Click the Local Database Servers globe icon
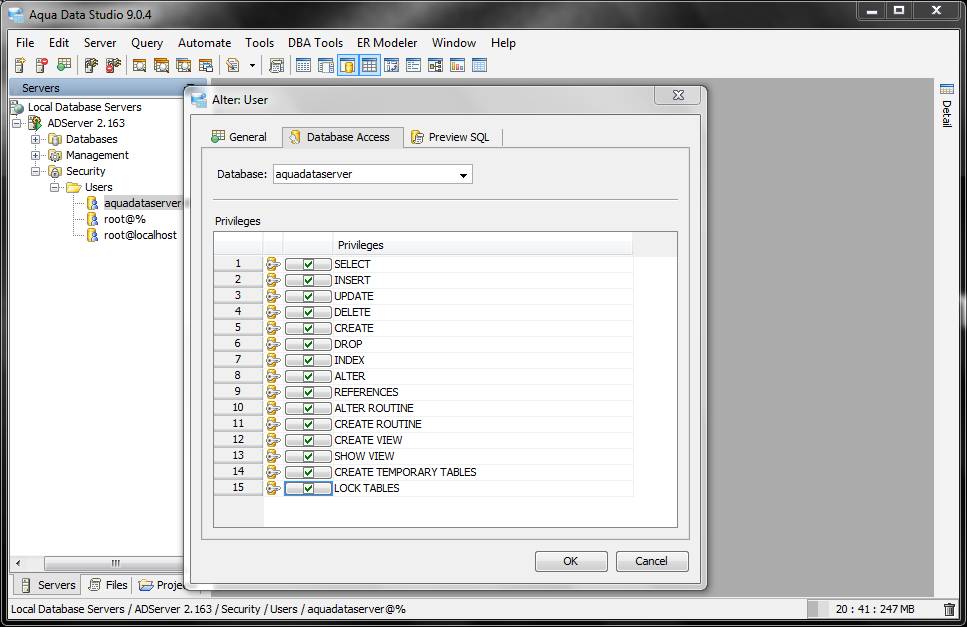The height and width of the screenshot is (627, 967). 18,107
